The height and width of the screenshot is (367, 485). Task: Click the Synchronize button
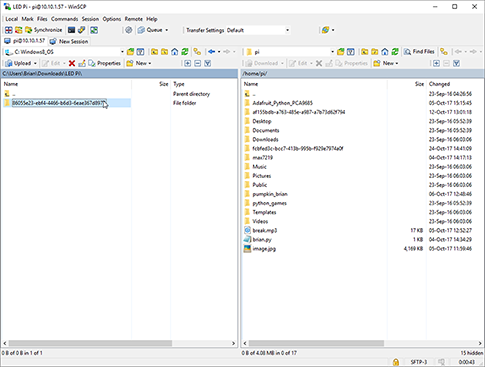(x=44, y=30)
